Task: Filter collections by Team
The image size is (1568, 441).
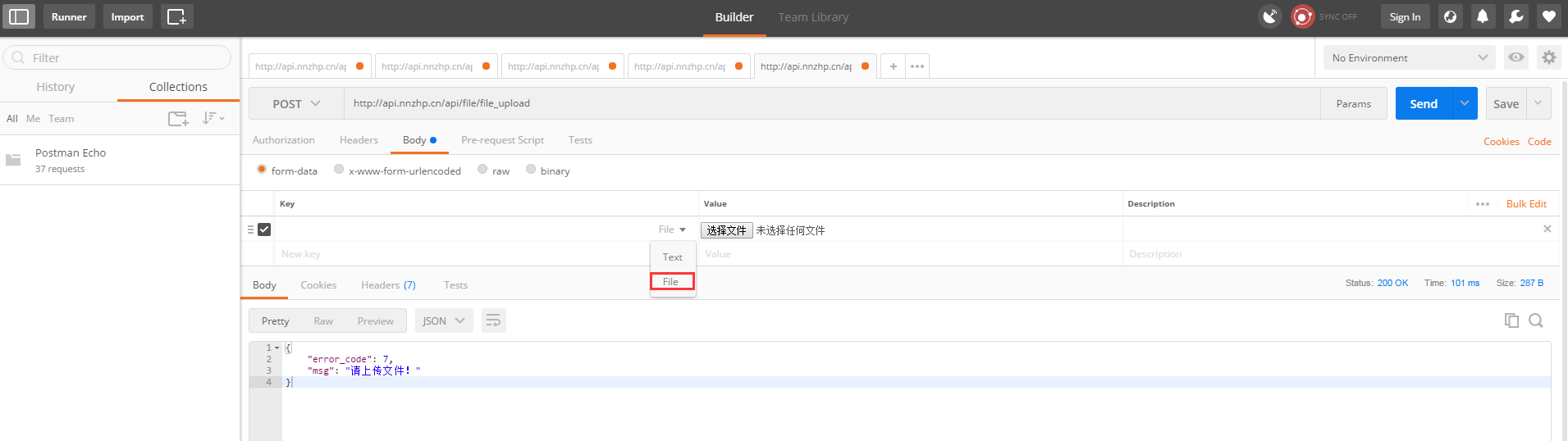Action: point(61,119)
